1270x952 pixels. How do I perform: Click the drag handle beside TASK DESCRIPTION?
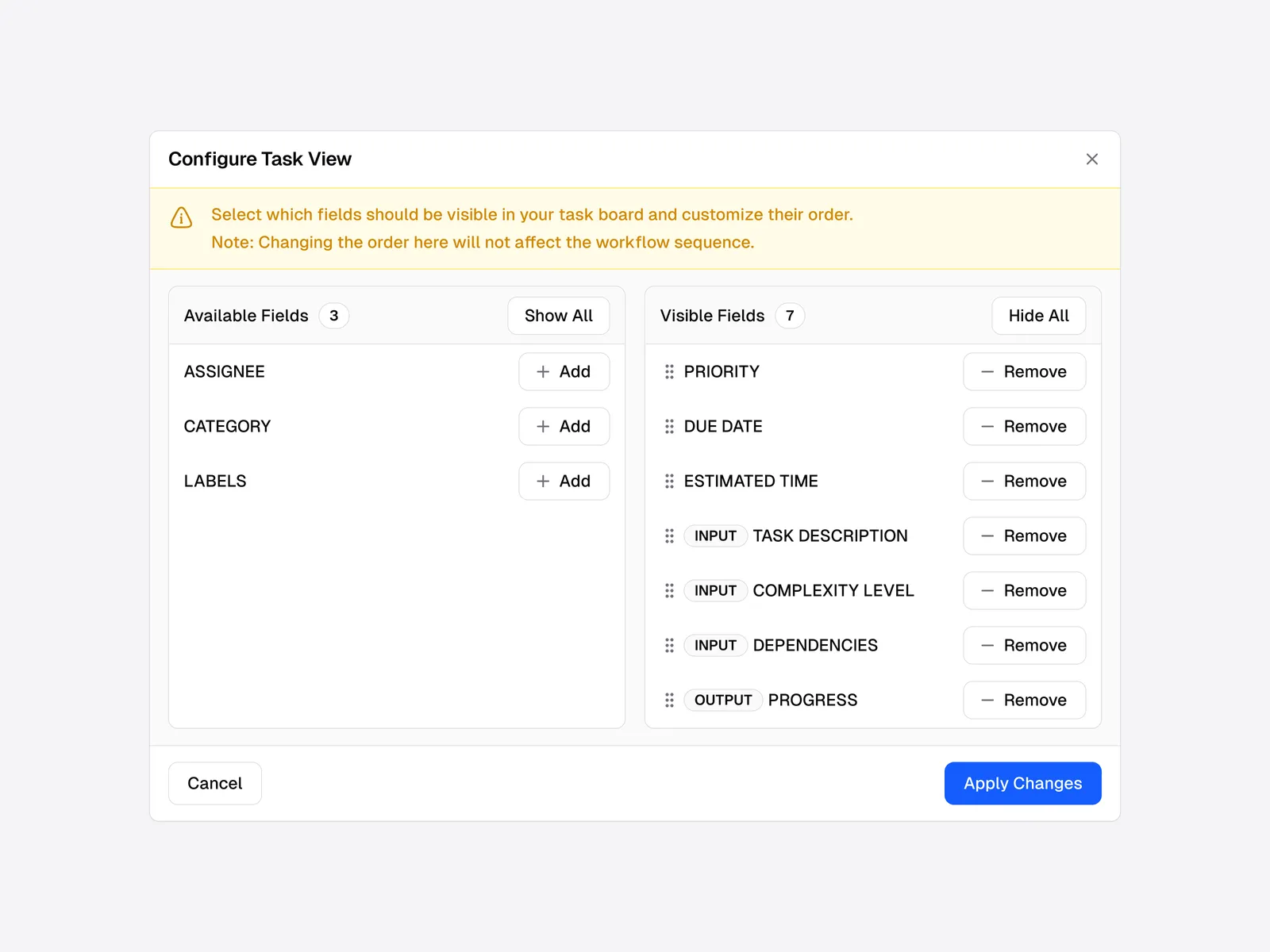pyautogui.click(x=669, y=535)
